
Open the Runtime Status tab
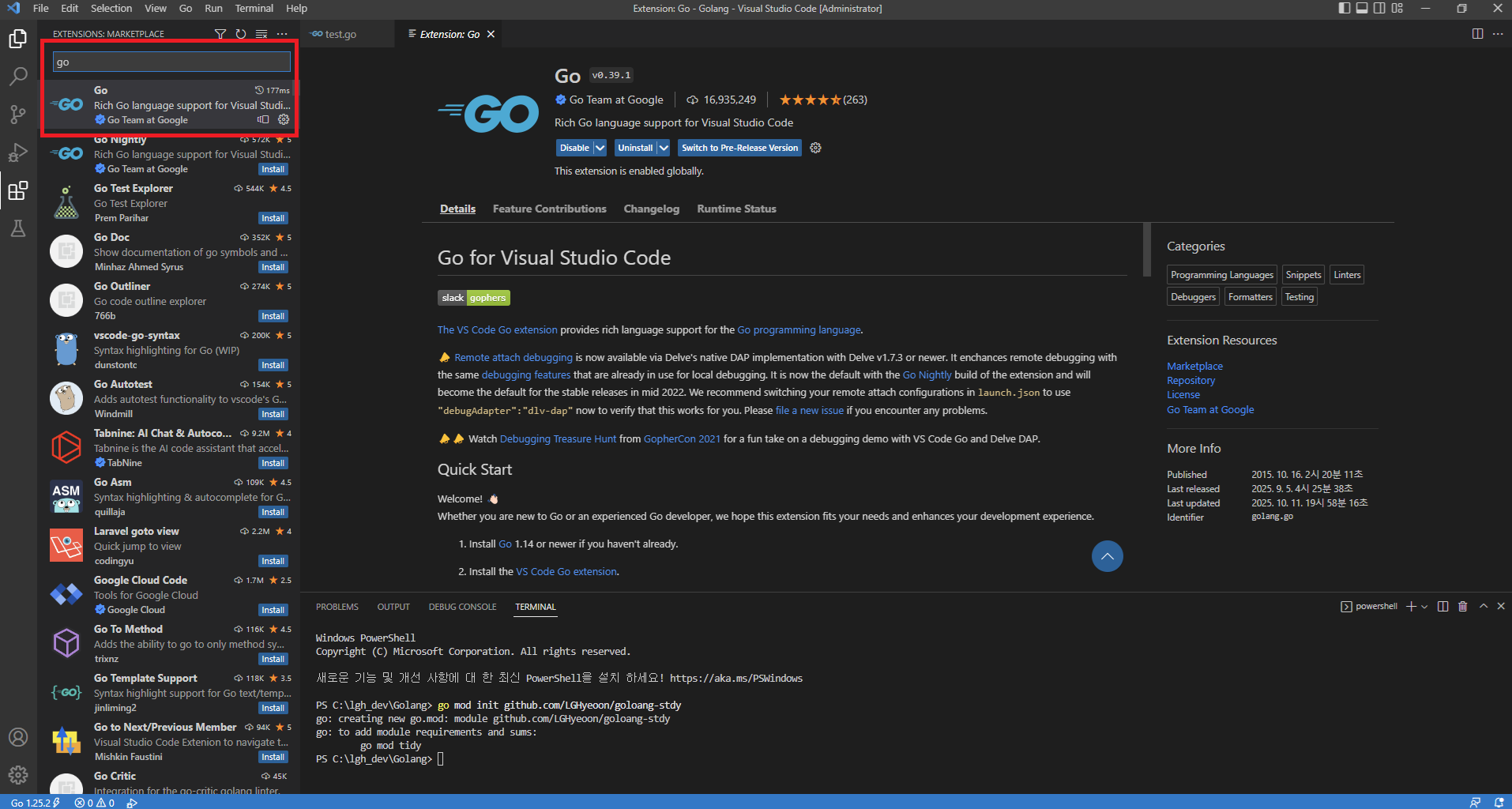click(x=737, y=209)
